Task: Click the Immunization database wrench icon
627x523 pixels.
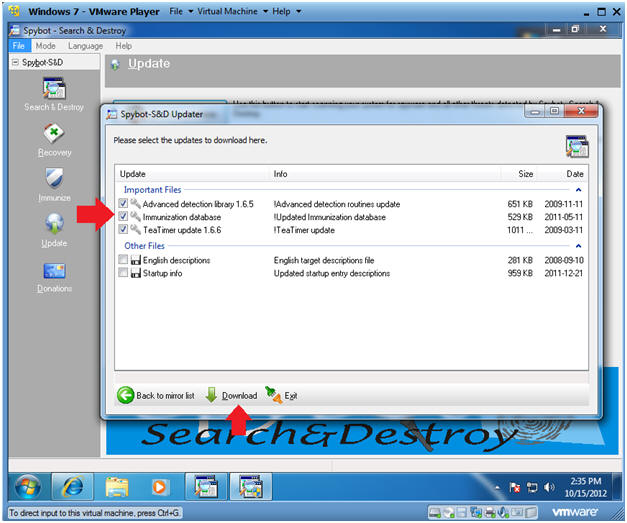Action: point(136,217)
